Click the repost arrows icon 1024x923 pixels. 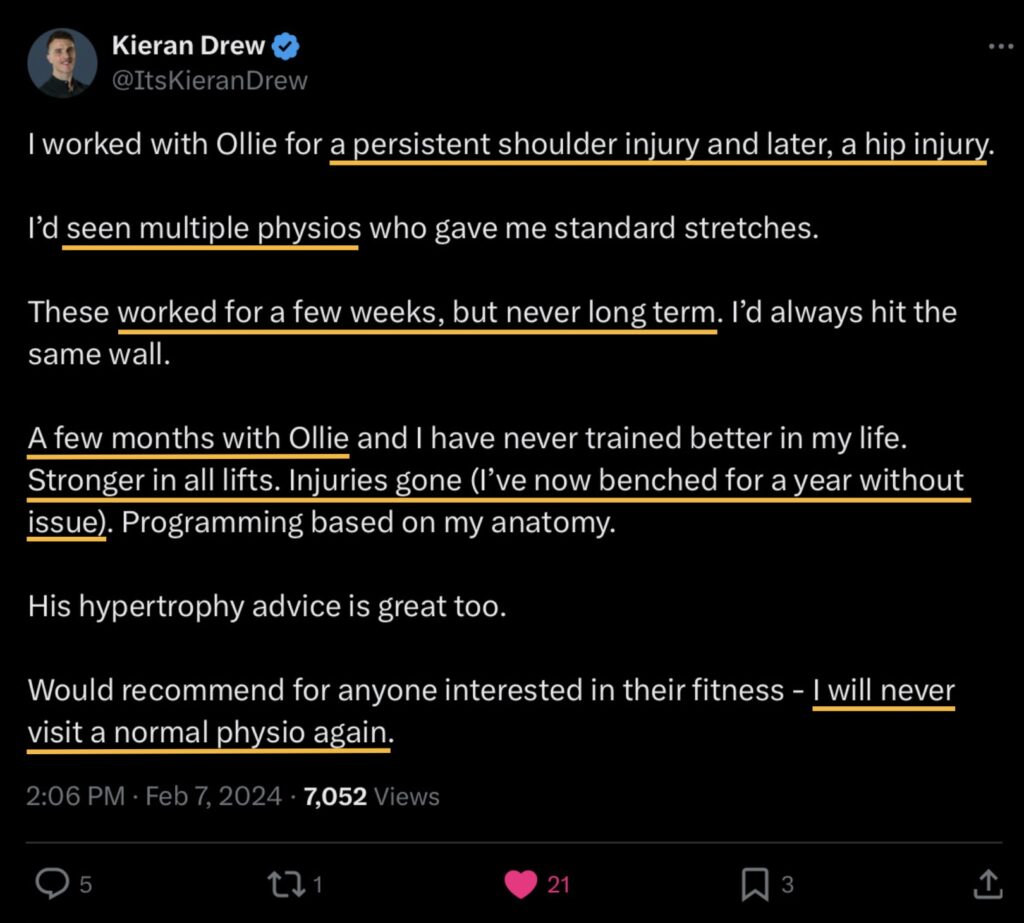click(288, 883)
